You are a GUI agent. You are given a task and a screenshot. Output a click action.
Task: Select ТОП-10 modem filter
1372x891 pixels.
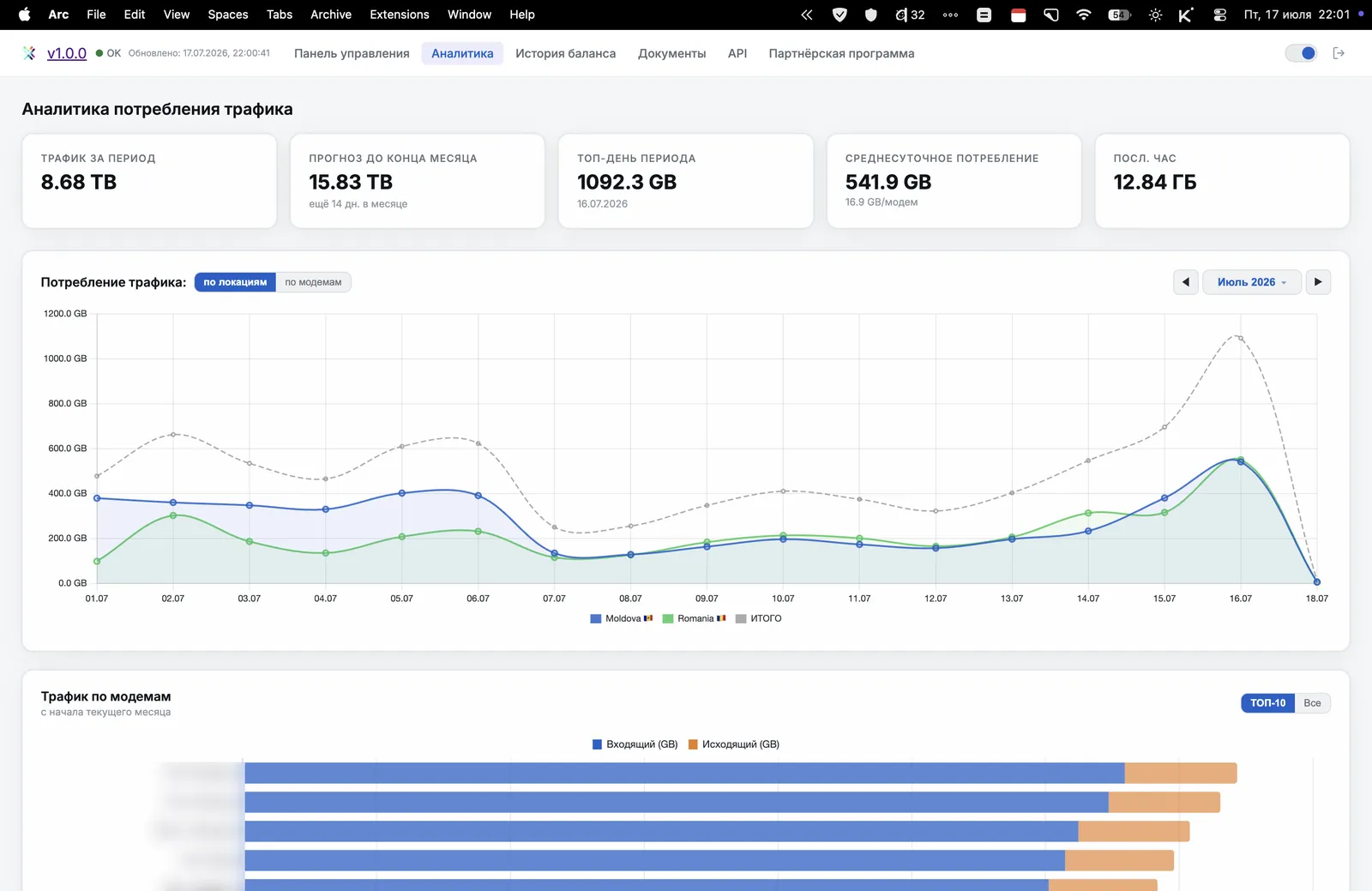point(1267,703)
